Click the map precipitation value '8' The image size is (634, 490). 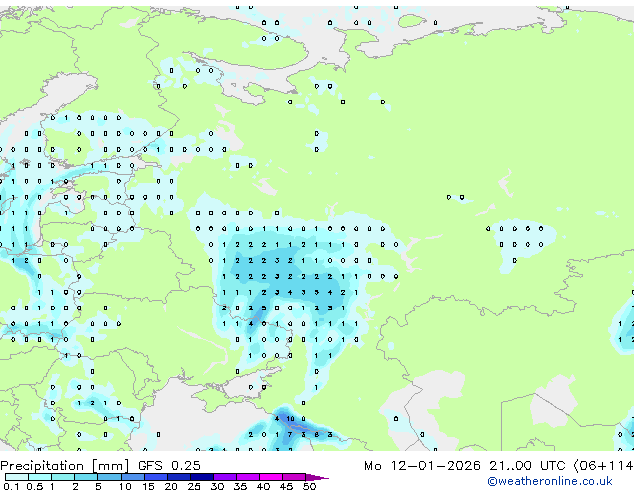[317, 435]
